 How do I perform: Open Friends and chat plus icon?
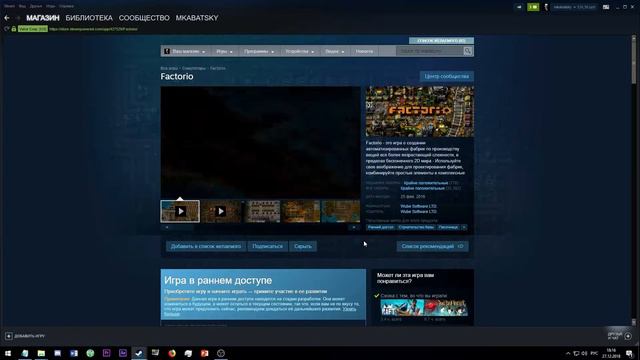628,336
